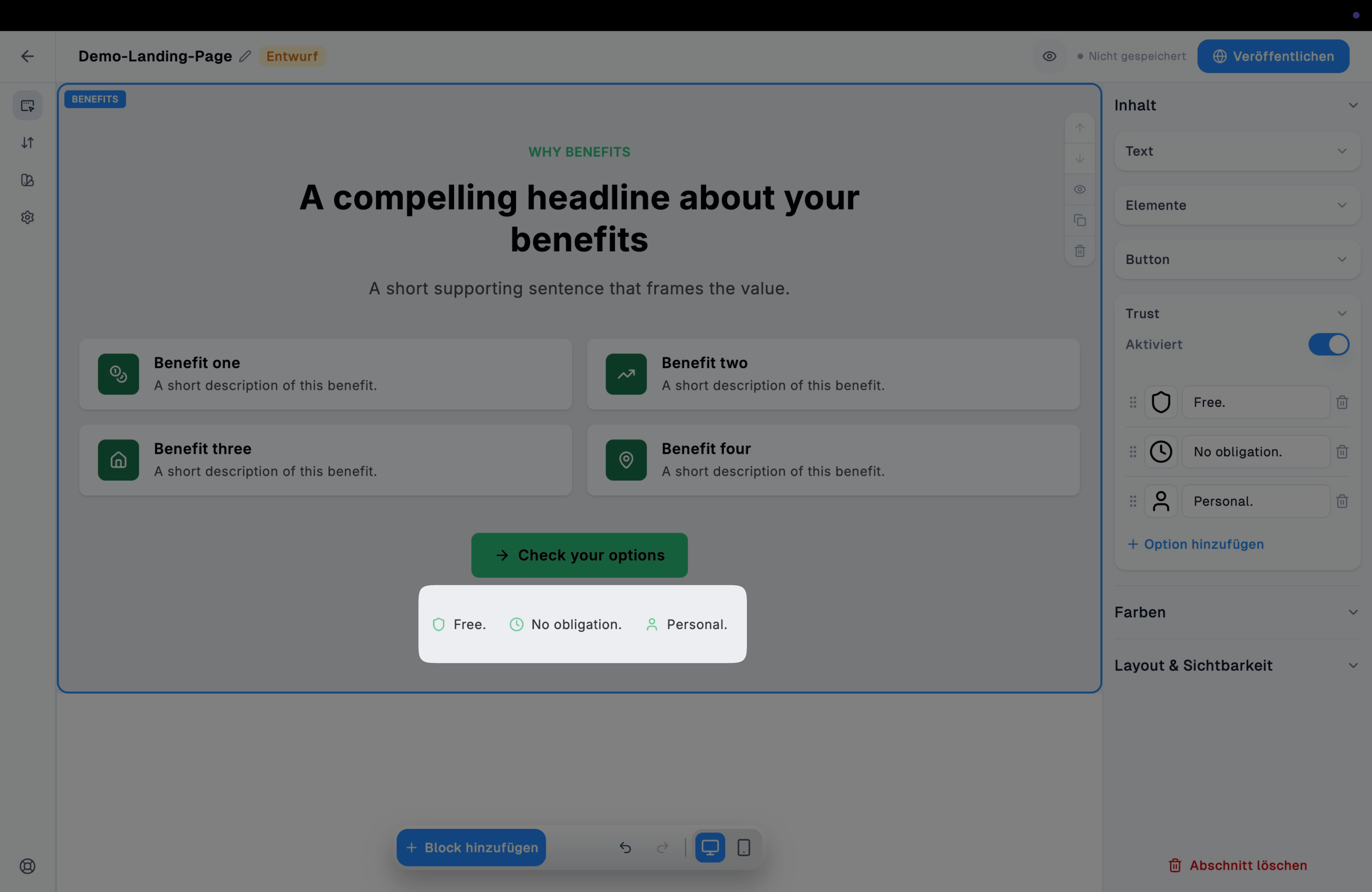Move the Benefits section up
Viewport: 1372px width, 892px height.
click(1080, 128)
